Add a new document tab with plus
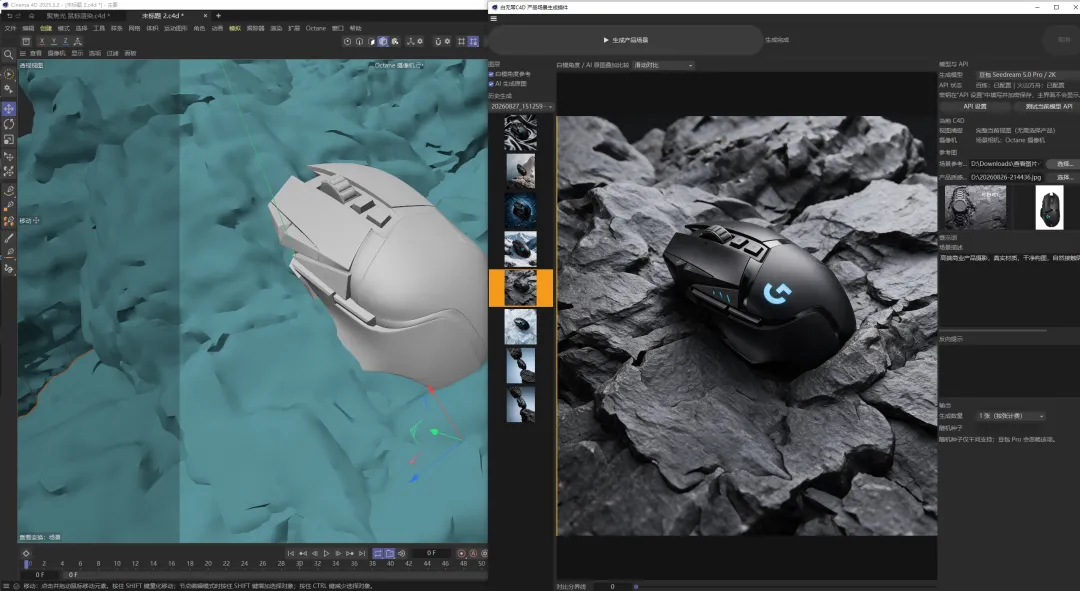Image resolution: width=1080 pixels, height=591 pixels. tap(218, 15)
